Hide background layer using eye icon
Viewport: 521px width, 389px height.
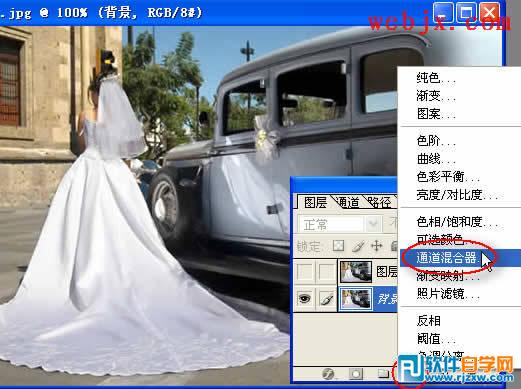304,299
